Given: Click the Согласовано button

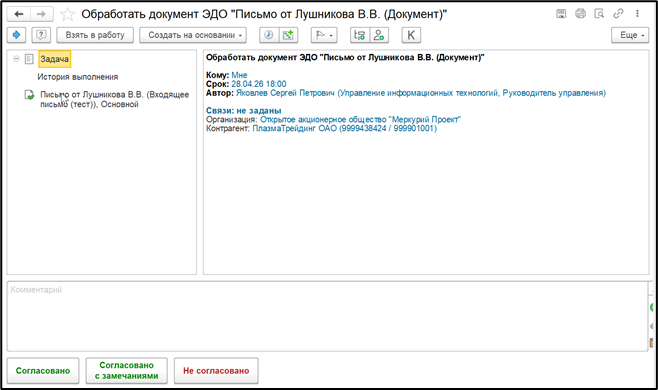Looking at the screenshot, I should 43,371.
